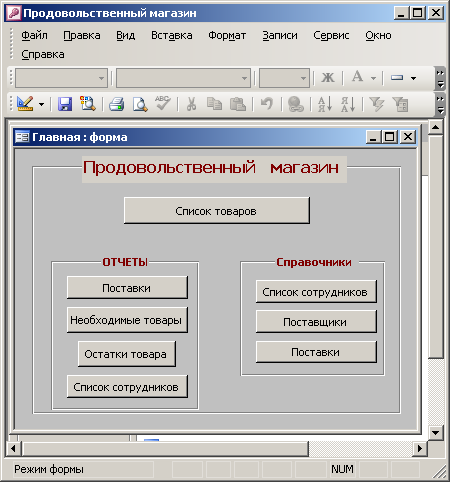Click the font color A icon
This screenshot has width=450, height=482.
pyautogui.click(x=357, y=77)
